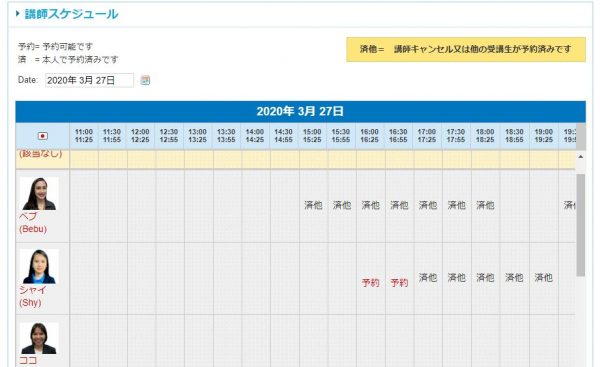
Task: Click the 18:30 18:55 time column header
Action: click(514, 136)
